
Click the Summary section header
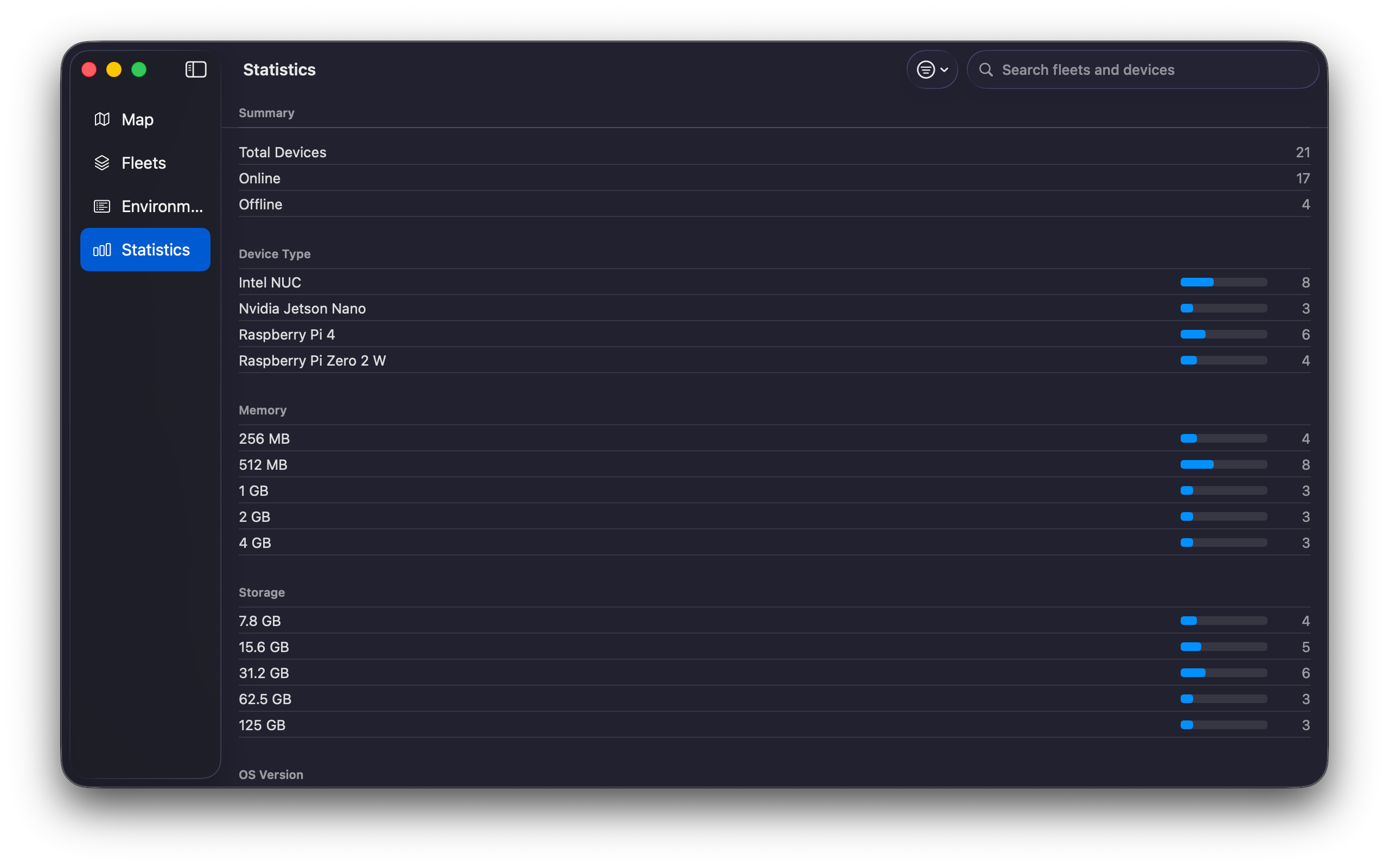tap(266, 113)
